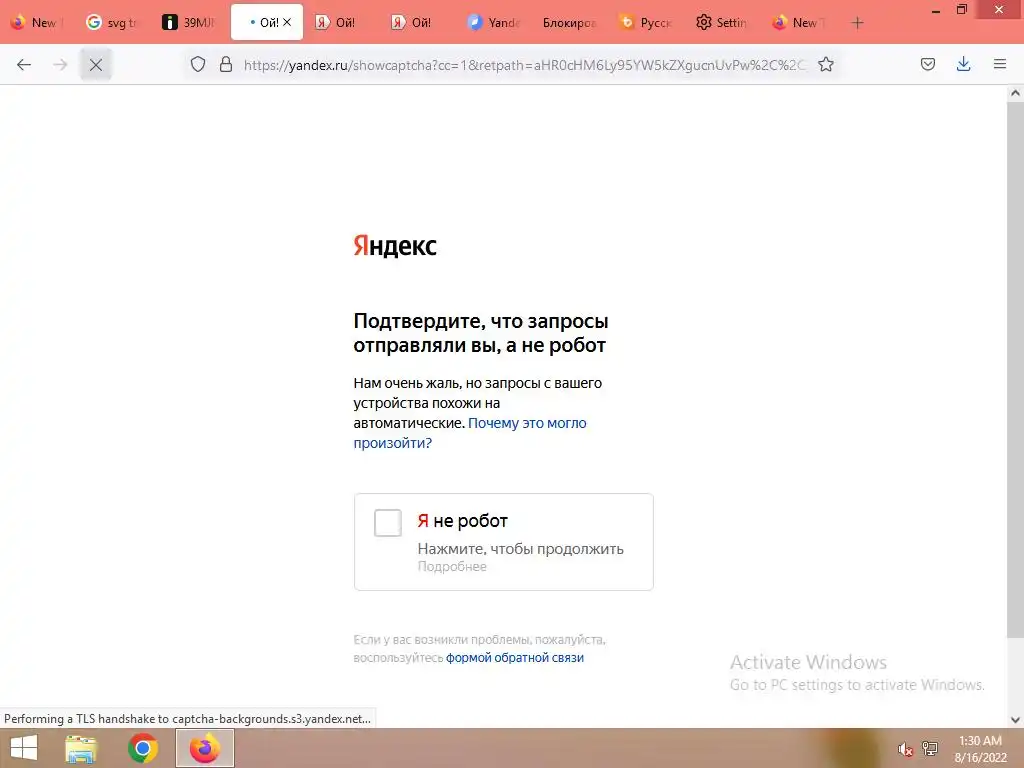Screen dimensions: 1024x768
Task: Click 'Нажмите, чтобы продолжить' text
Action: tap(520, 549)
